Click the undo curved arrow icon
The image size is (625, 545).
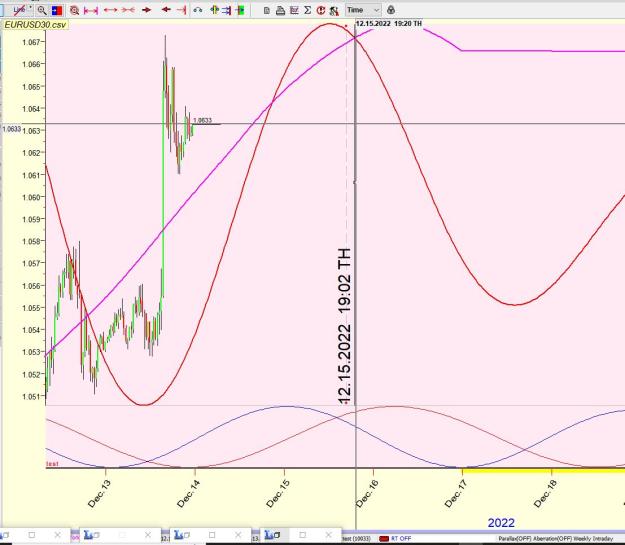point(198,10)
